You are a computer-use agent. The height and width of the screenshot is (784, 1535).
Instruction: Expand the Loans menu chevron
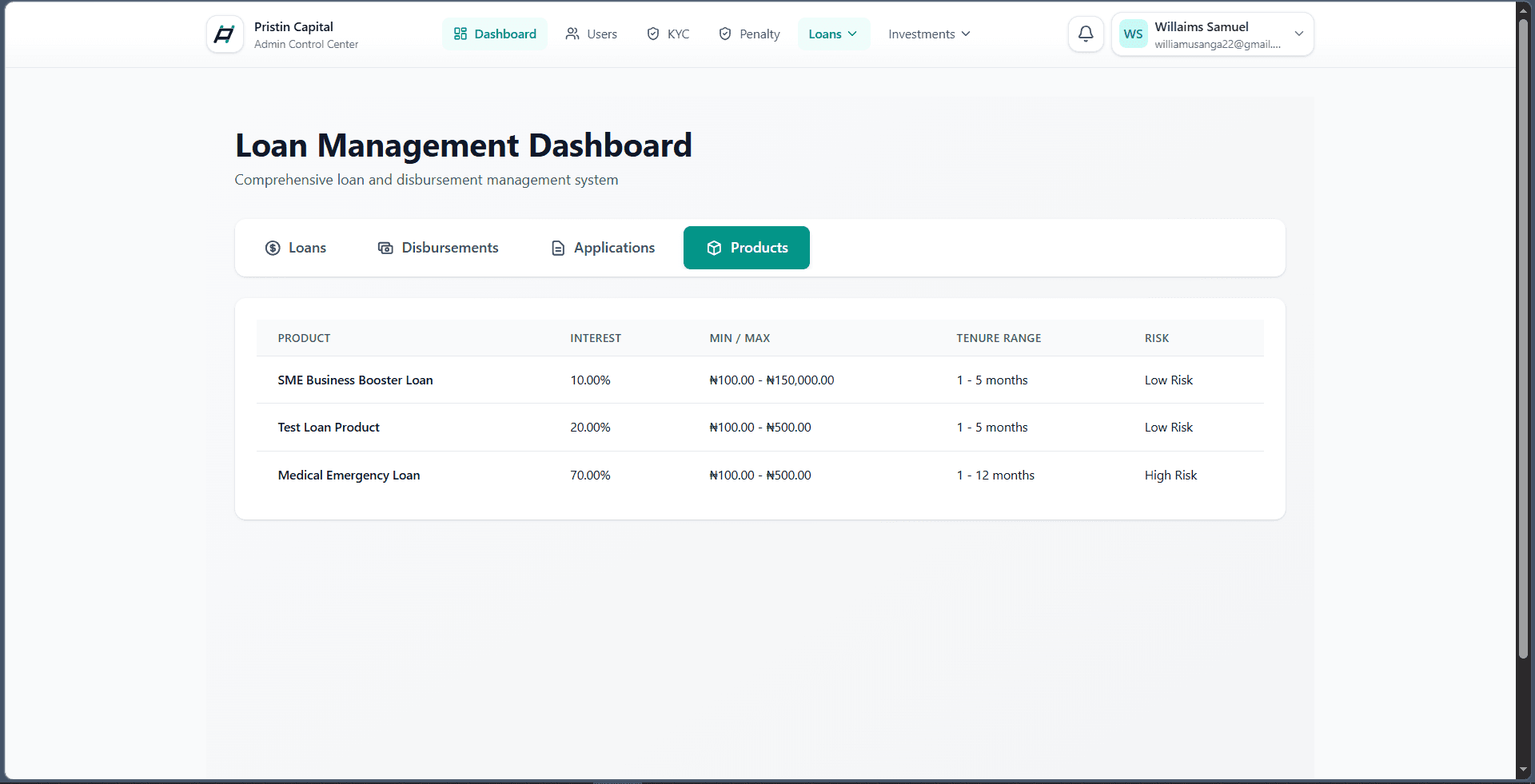[852, 34]
